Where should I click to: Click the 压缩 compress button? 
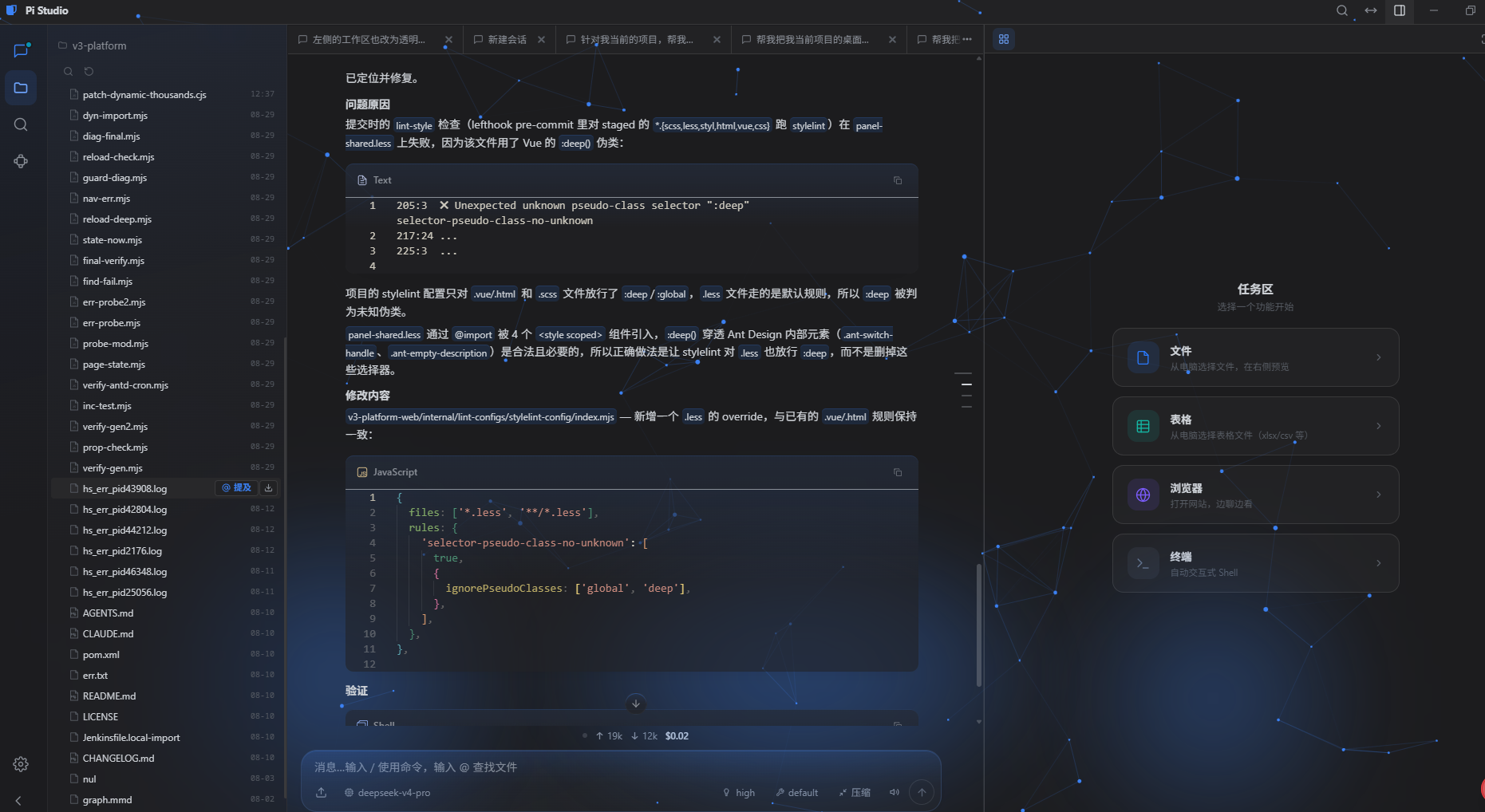pyautogui.click(x=855, y=793)
